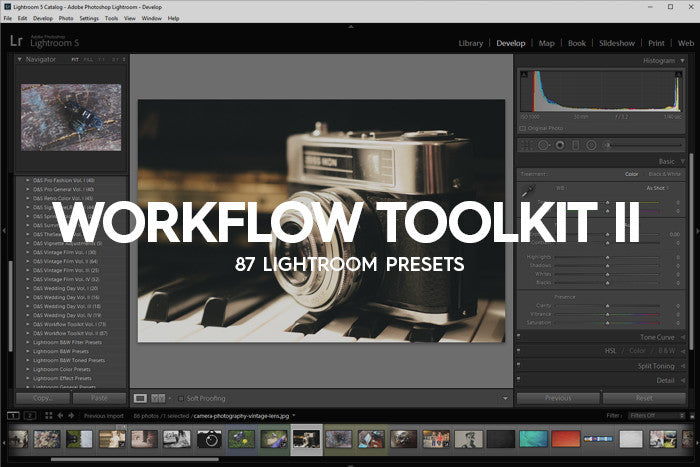
Task: Switch to Before/After Y|Y view icon
Action: coord(158,398)
